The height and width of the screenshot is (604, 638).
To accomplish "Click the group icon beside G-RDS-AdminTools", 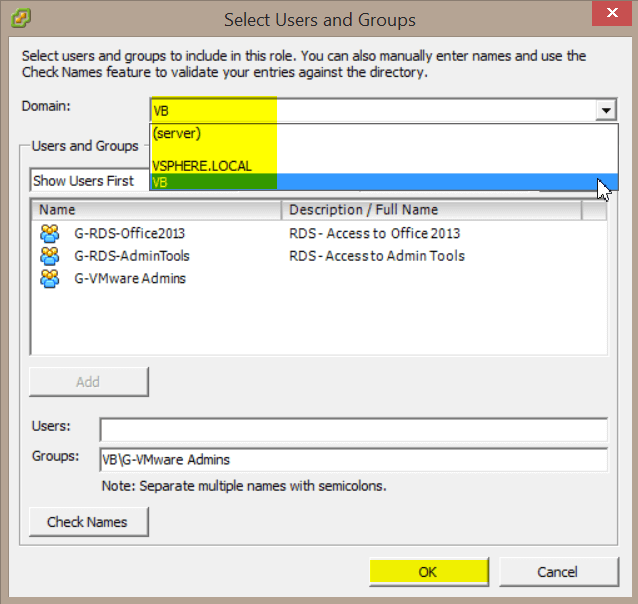I will click(50, 256).
